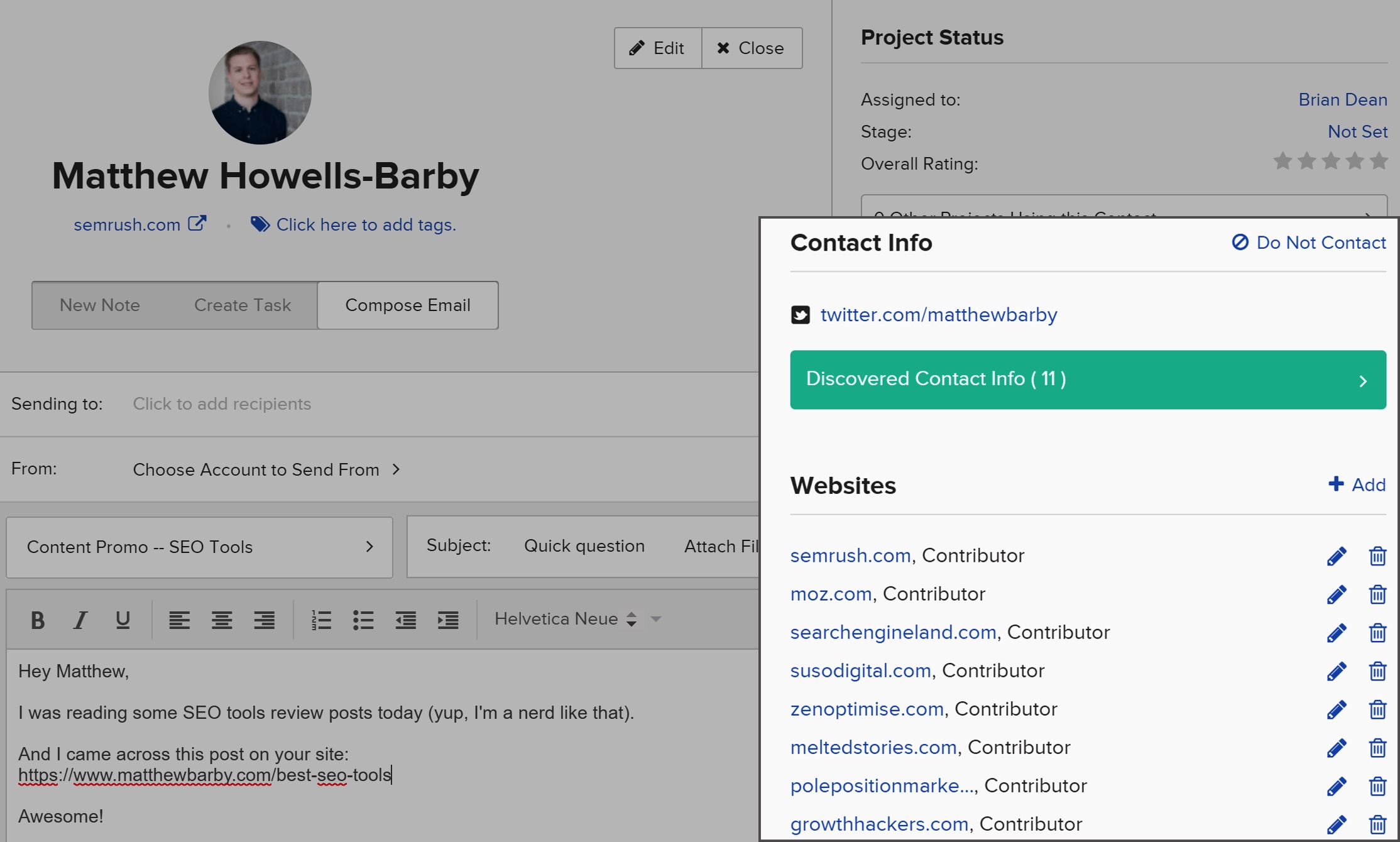Viewport: 1400px width, 842px height.
Task: Delete the growthhackers.com website entry
Action: (x=1377, y=824)
